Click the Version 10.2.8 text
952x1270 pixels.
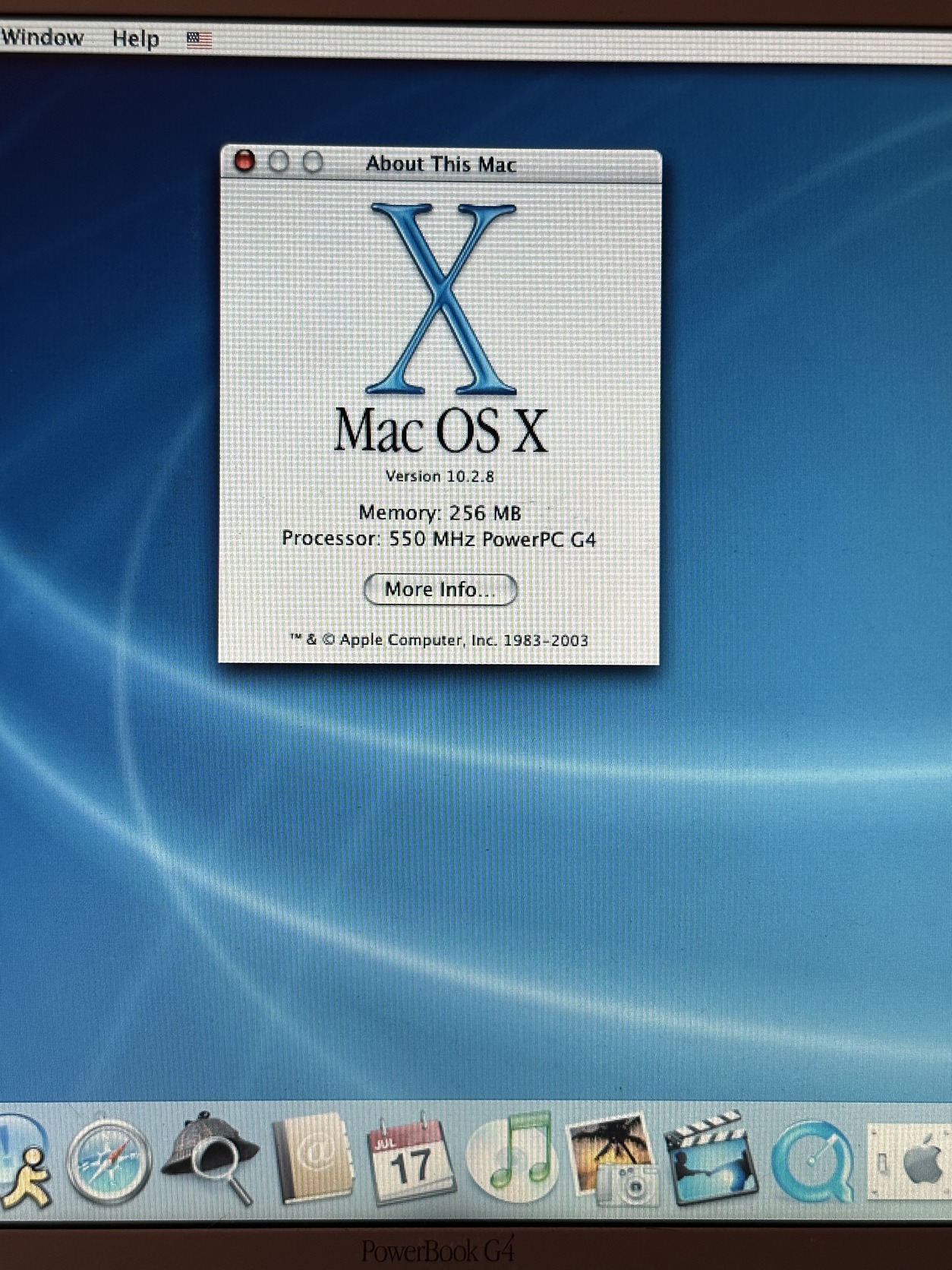pyautogui.click(x=440, y=476)
